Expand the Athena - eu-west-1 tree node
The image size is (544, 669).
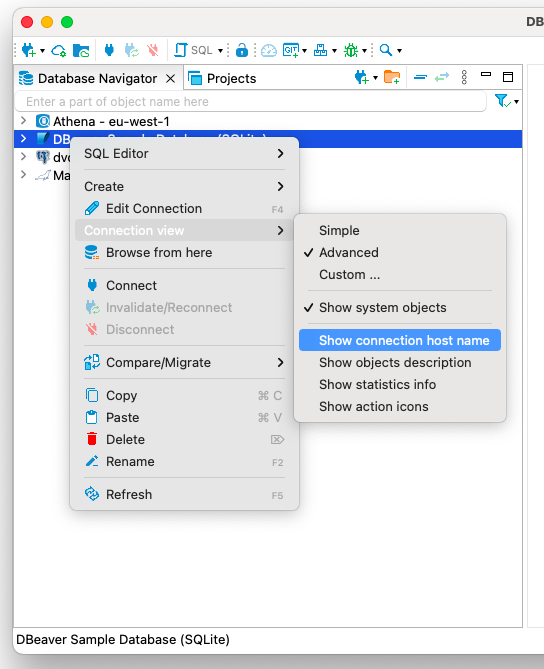tap(24, 121)
